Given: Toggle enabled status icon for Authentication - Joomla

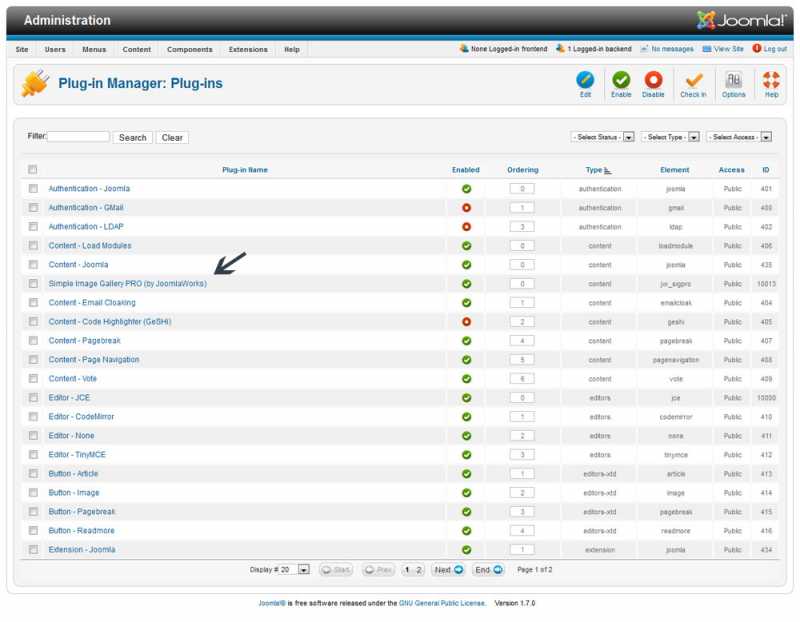Looking at the screenshot, I should click(x=466, y=189).
